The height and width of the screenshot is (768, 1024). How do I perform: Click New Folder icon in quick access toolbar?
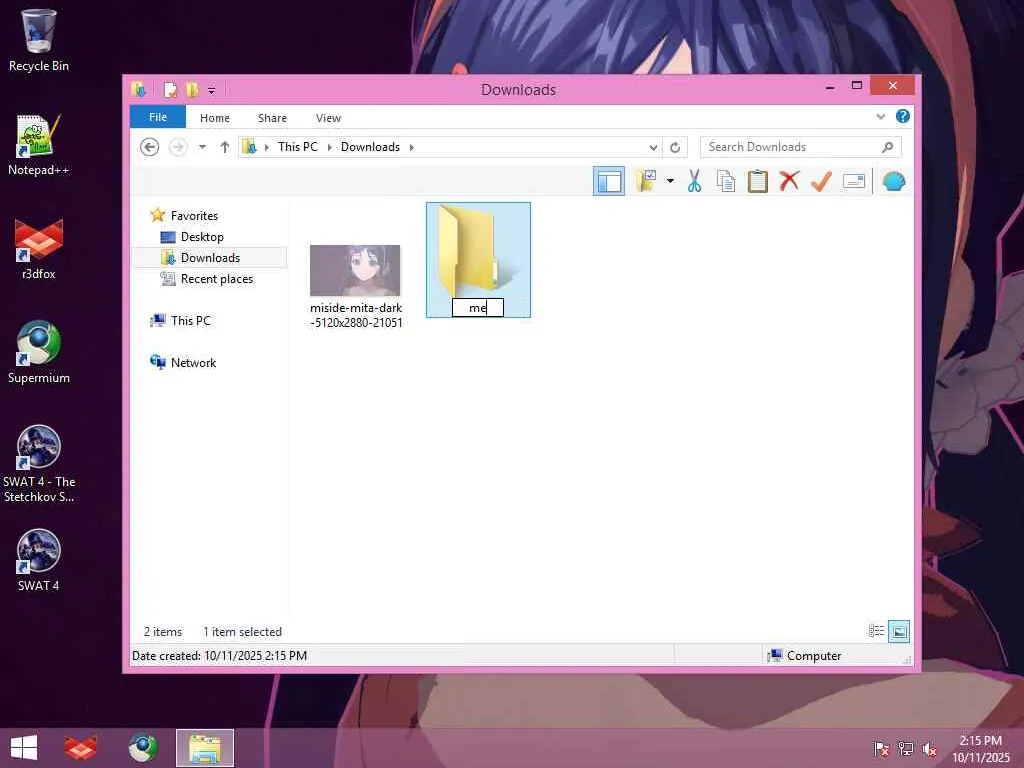point(192,89)
